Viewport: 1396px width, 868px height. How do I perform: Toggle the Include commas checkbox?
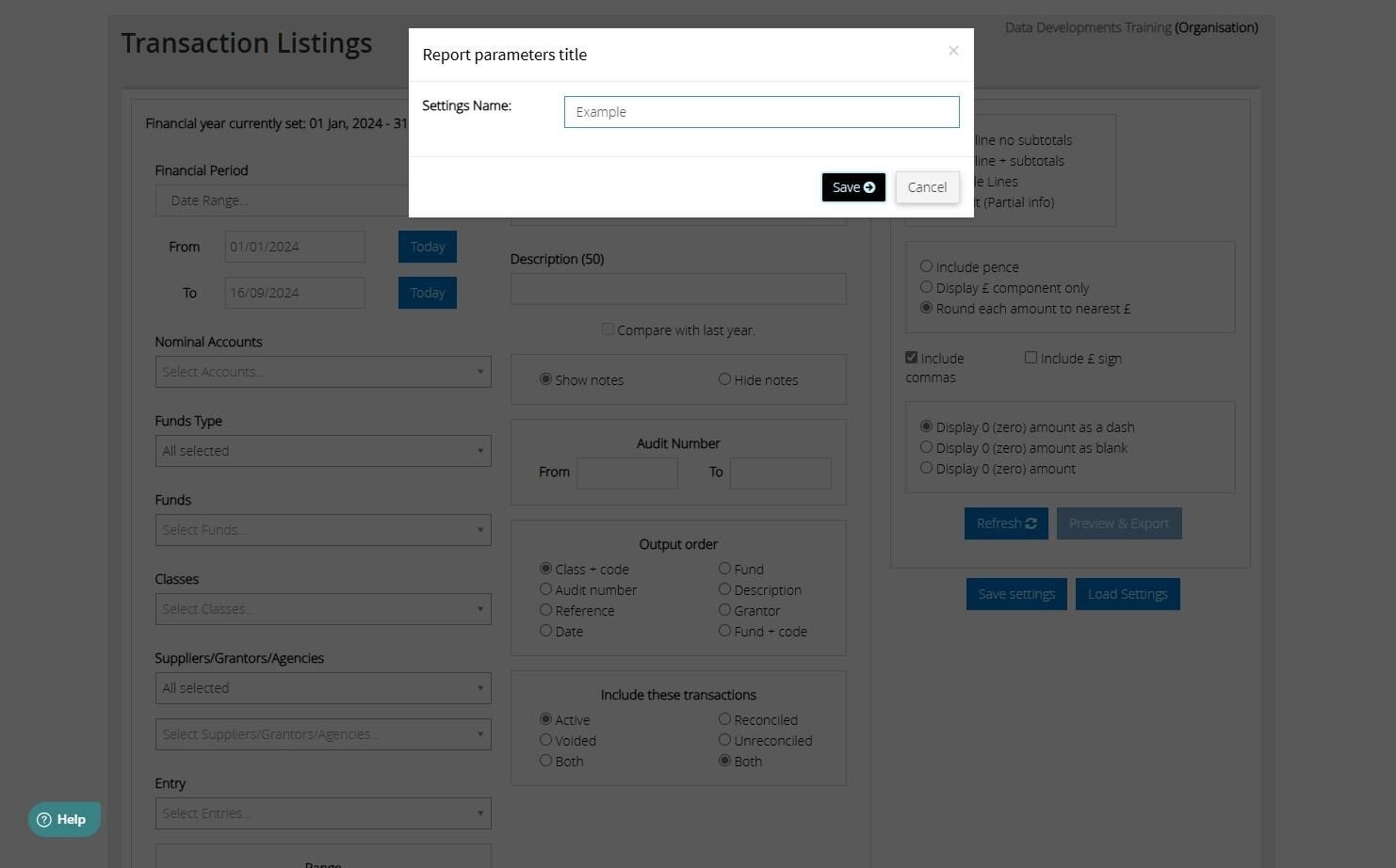point(911,358)
